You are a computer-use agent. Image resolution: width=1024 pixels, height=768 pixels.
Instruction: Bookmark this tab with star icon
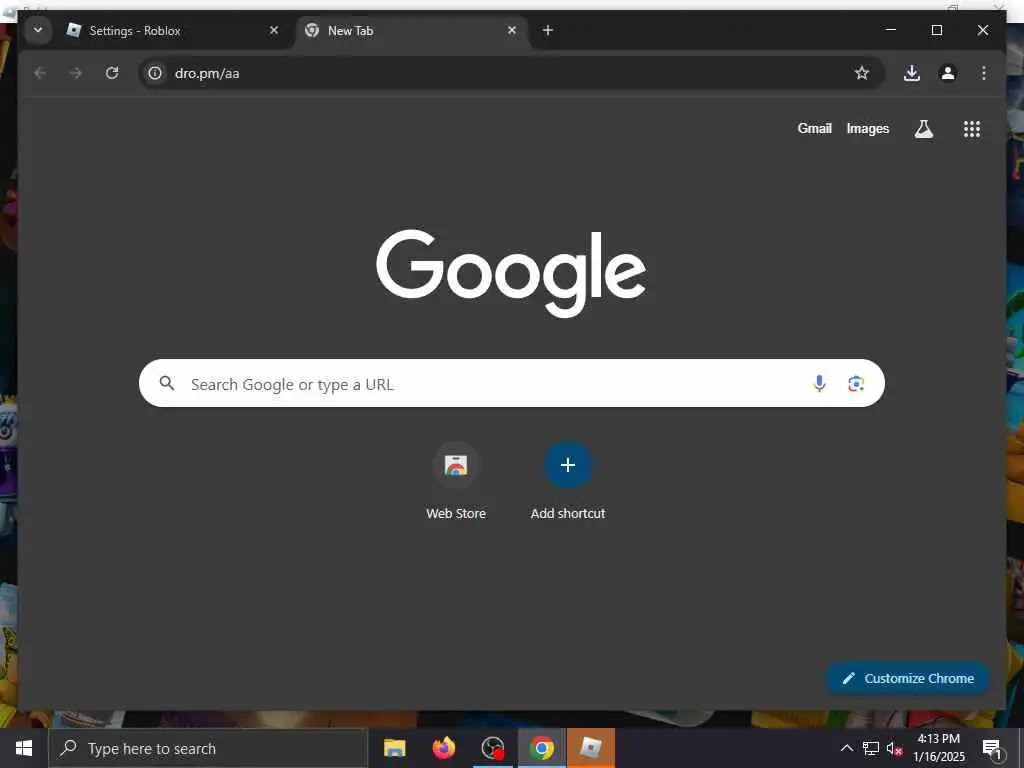coord(862,73)
